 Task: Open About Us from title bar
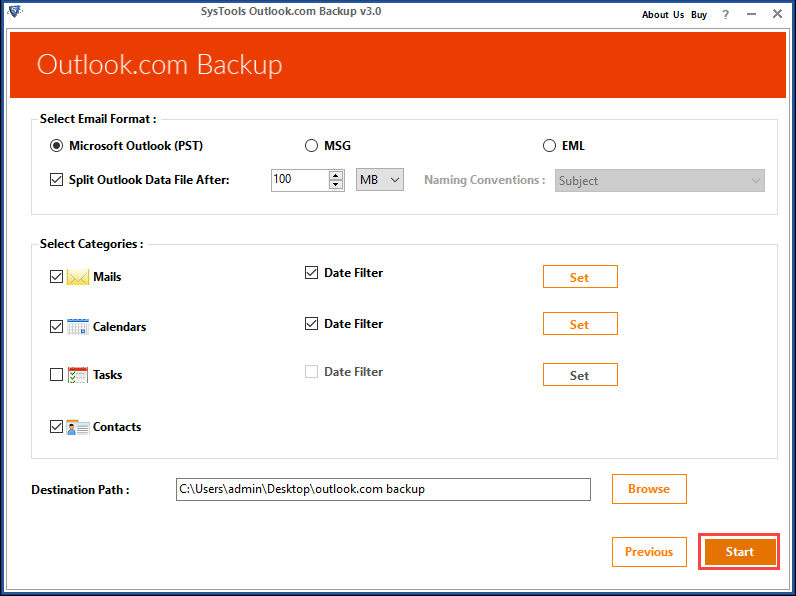click(662, 15)
